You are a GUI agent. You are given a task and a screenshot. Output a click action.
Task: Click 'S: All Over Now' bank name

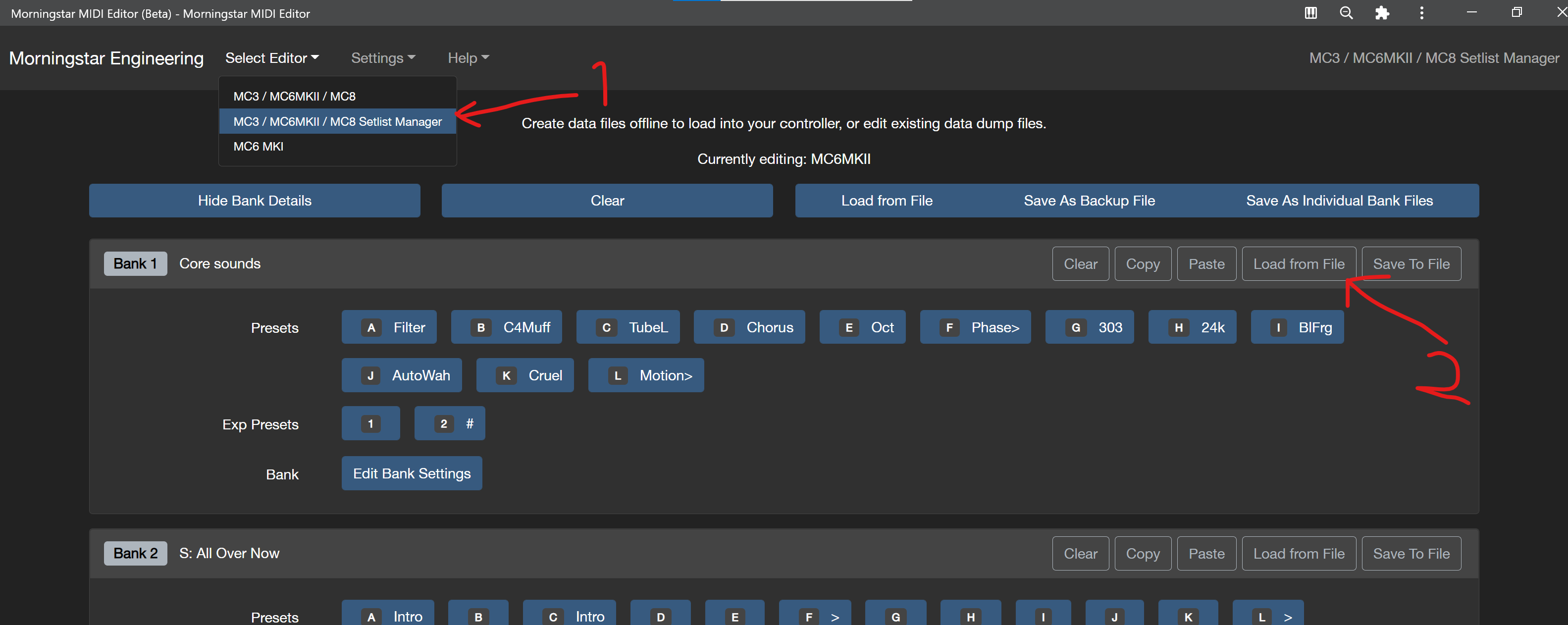(229, 553)
